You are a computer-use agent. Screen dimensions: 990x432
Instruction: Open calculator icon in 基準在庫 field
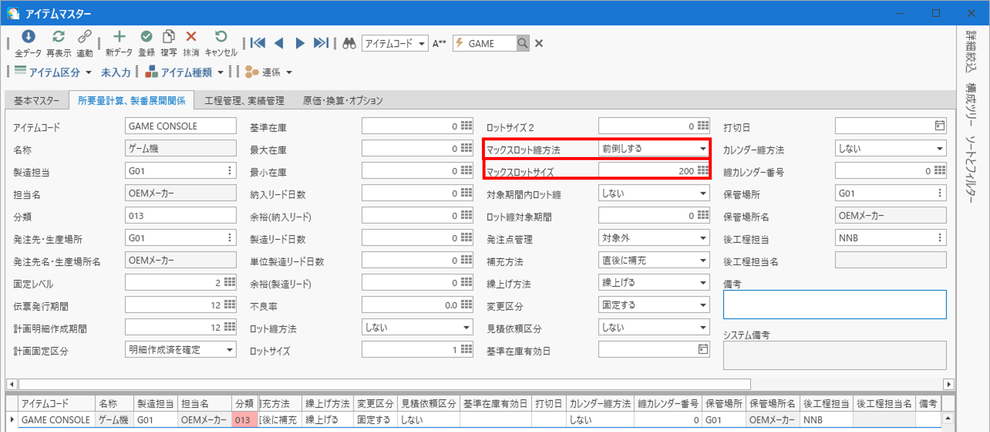(466, 126)
